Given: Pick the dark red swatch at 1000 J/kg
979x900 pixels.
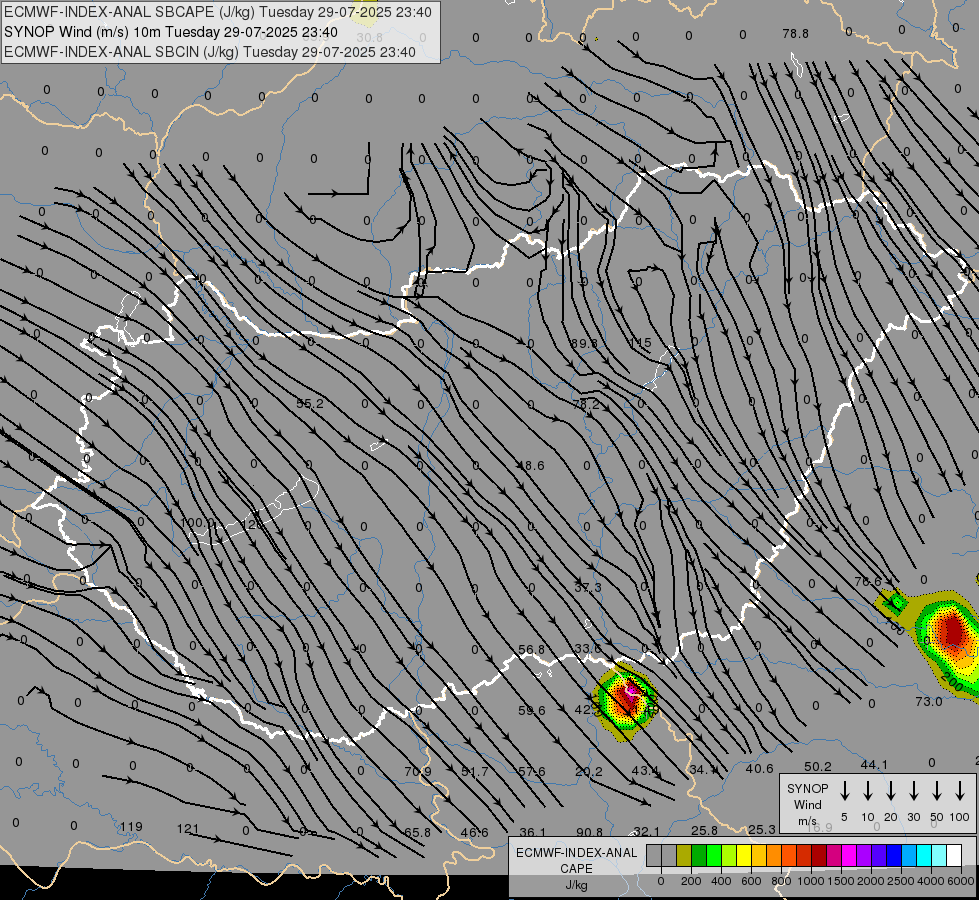Looking at the screenshot, I should coord(819,856).
